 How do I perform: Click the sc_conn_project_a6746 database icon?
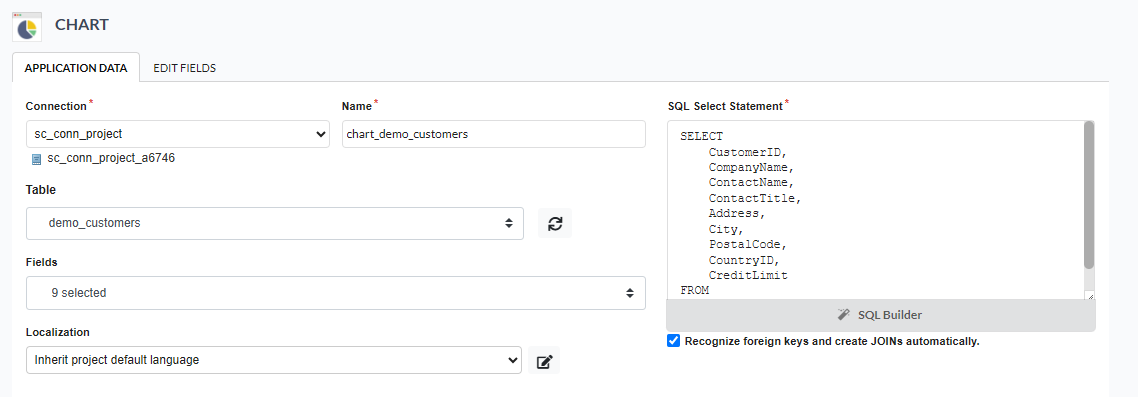pos(36,159)
